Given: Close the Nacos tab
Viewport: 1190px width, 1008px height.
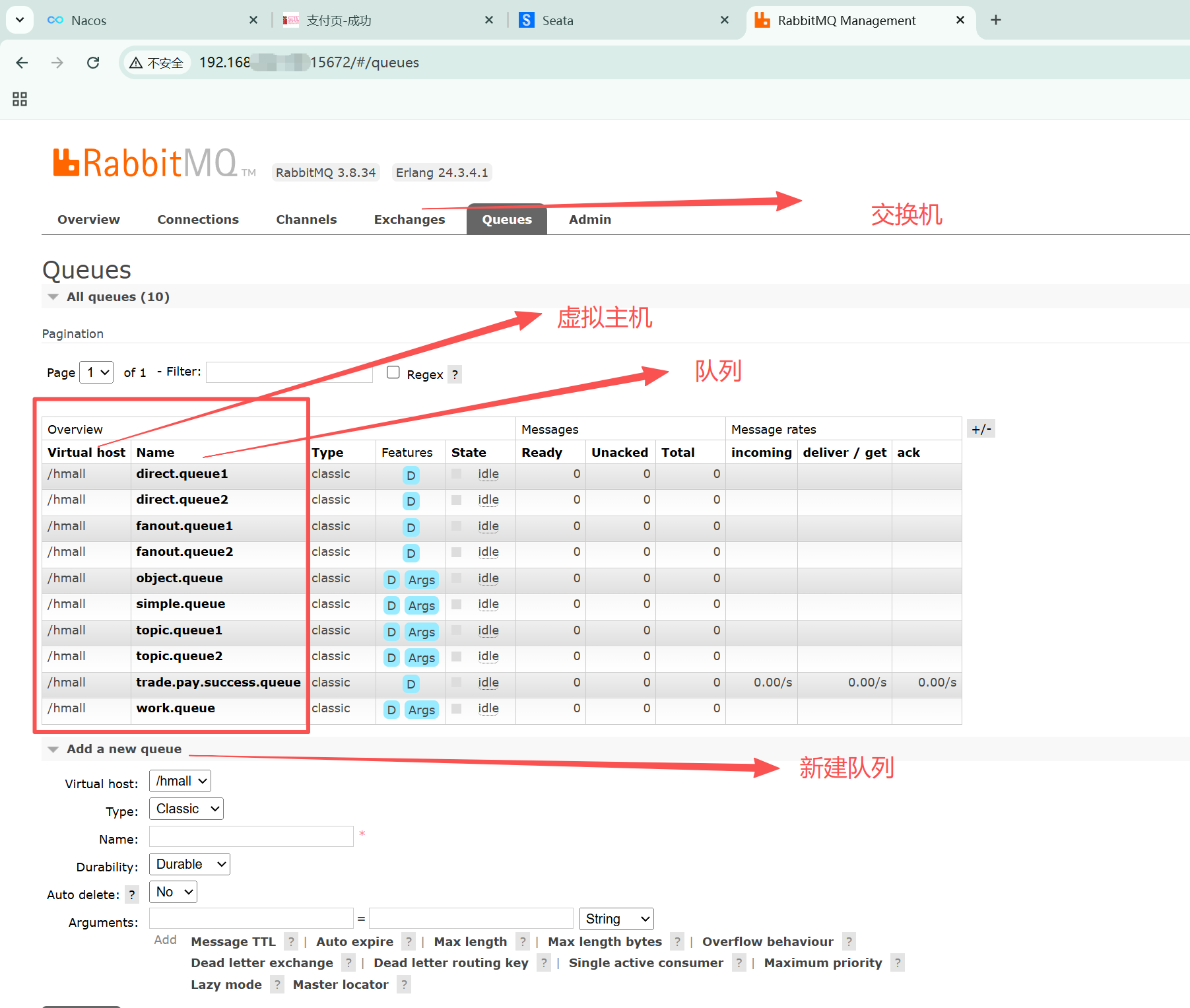Looking at the screenshot, I should pyautogui.click(x=253, y=20).
